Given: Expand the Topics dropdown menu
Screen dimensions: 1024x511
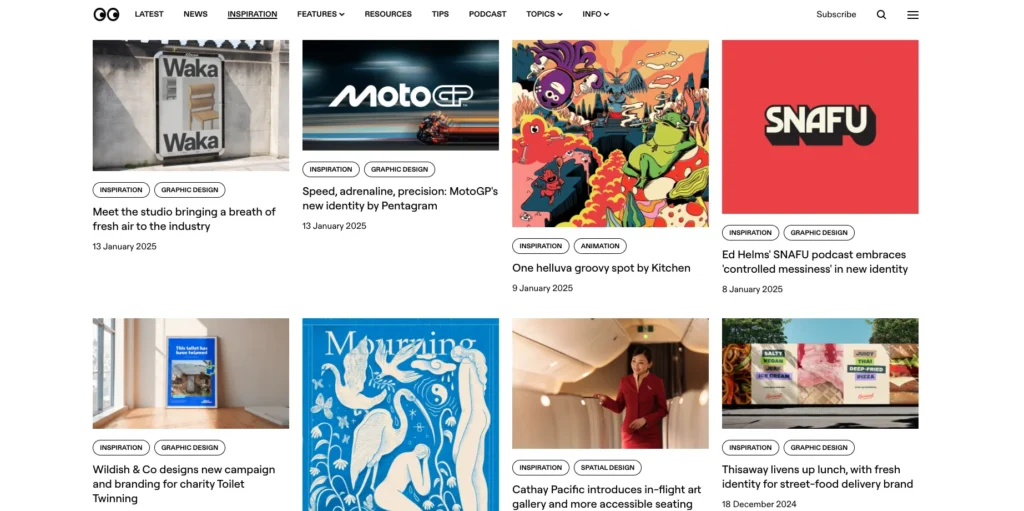Looking at the screenshot, I should 544,14.
